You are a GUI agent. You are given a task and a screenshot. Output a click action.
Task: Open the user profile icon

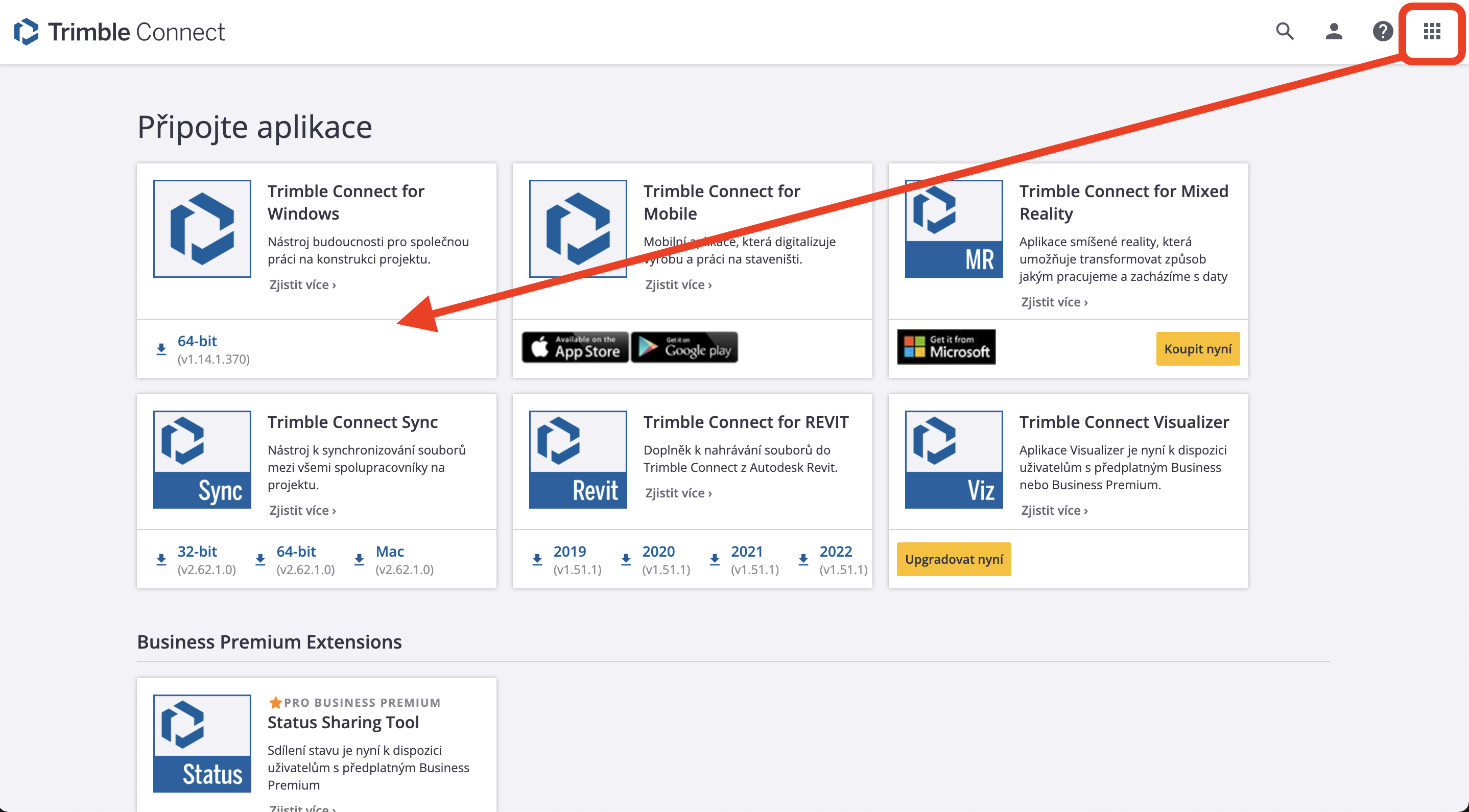[1334, 32]
